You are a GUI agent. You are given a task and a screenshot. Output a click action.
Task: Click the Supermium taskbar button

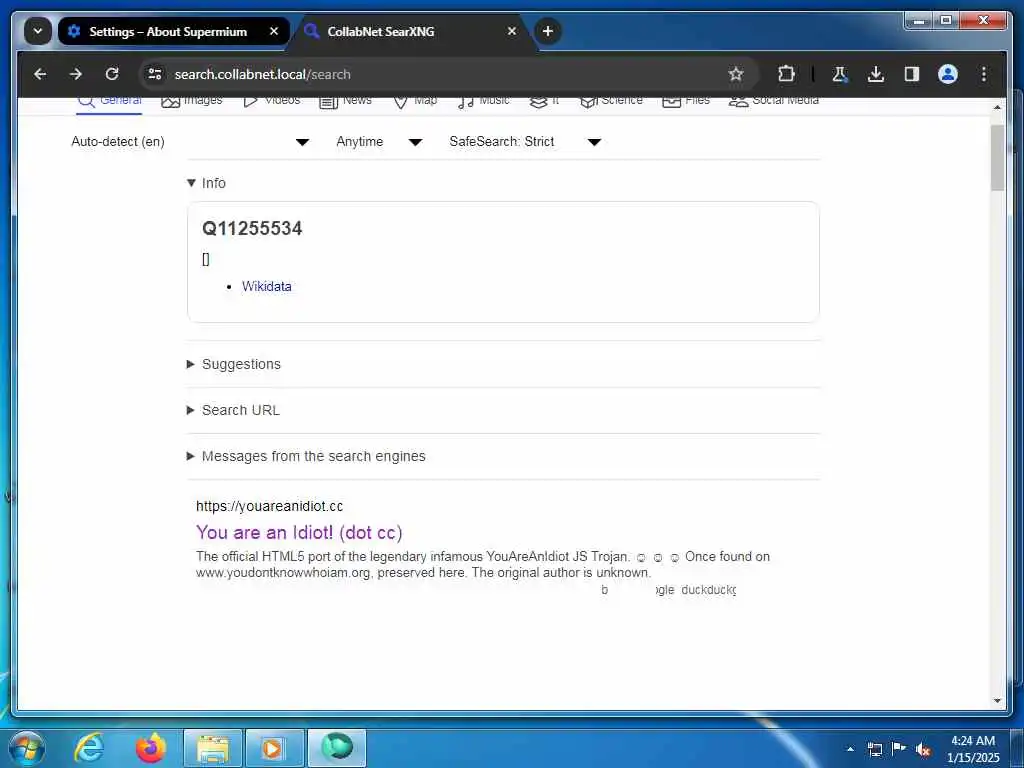pyautogui.click(x=337, y=748)
